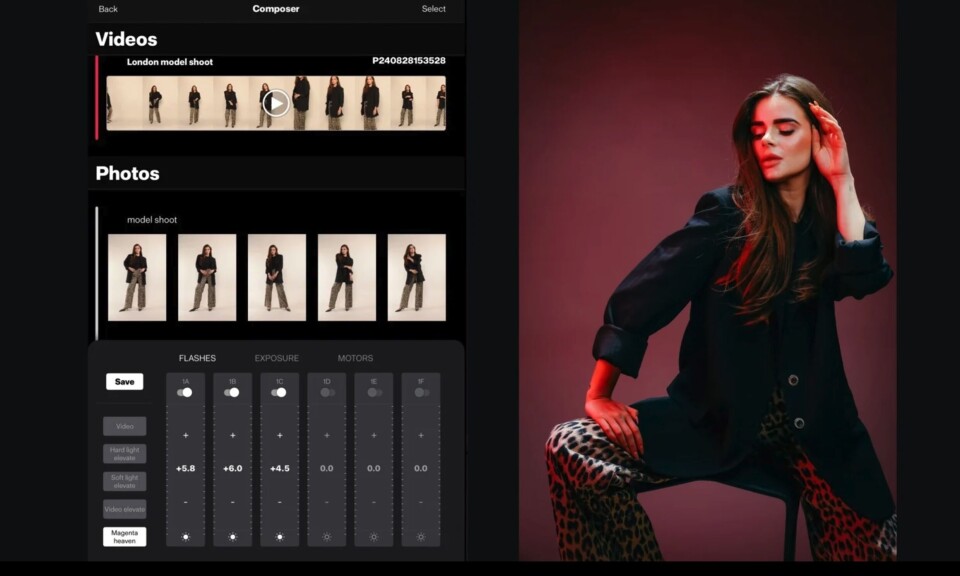Image resolution: width=960 pixels, height=576 pixels.
Task: Increase flash 1C power with plus
Action: [x=279, y=435]
